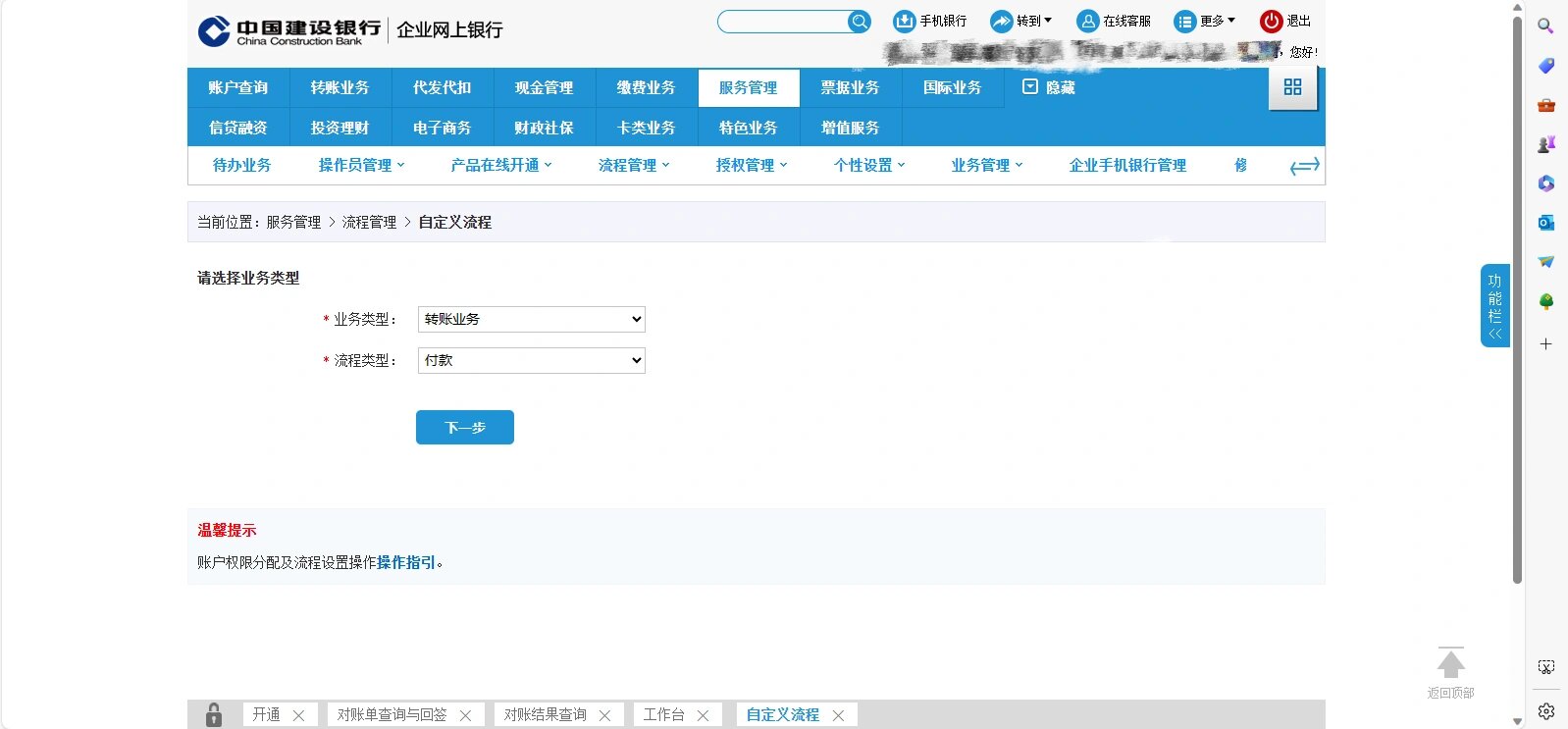Close the 对账单查询与回签 tab
1568x729 pixels.
[466, 715]
